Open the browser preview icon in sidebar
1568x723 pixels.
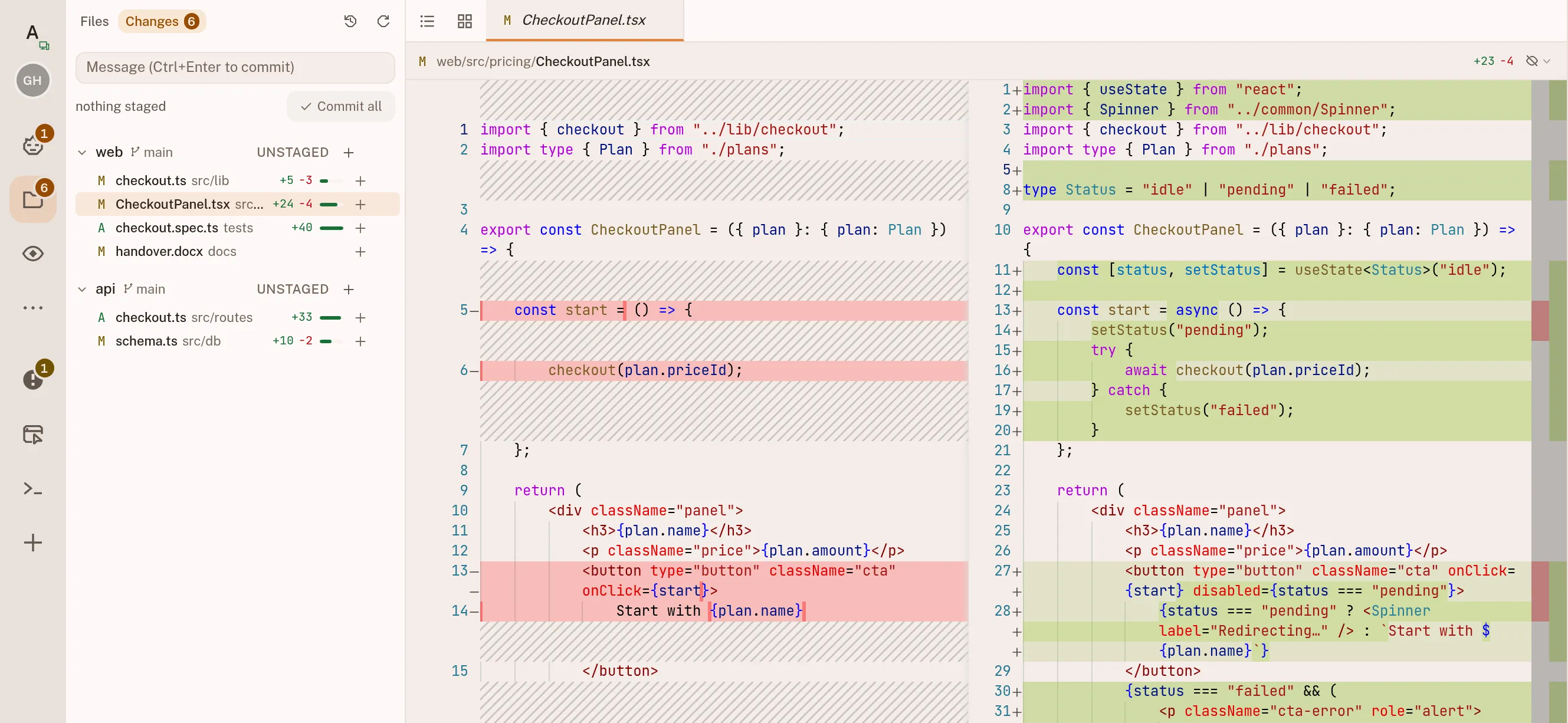(x=33, y=434)
